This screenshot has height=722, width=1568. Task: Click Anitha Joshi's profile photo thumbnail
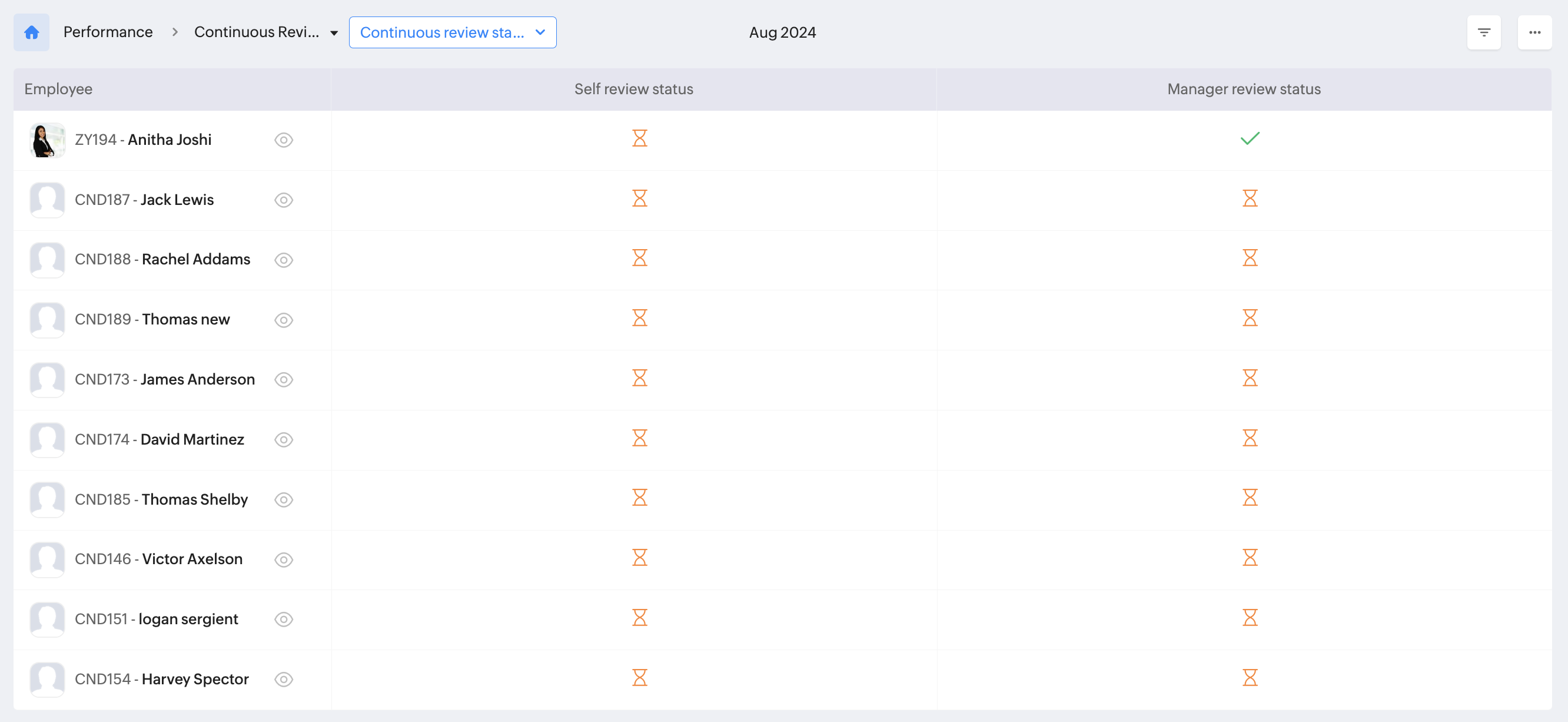(x=47, y=140)
